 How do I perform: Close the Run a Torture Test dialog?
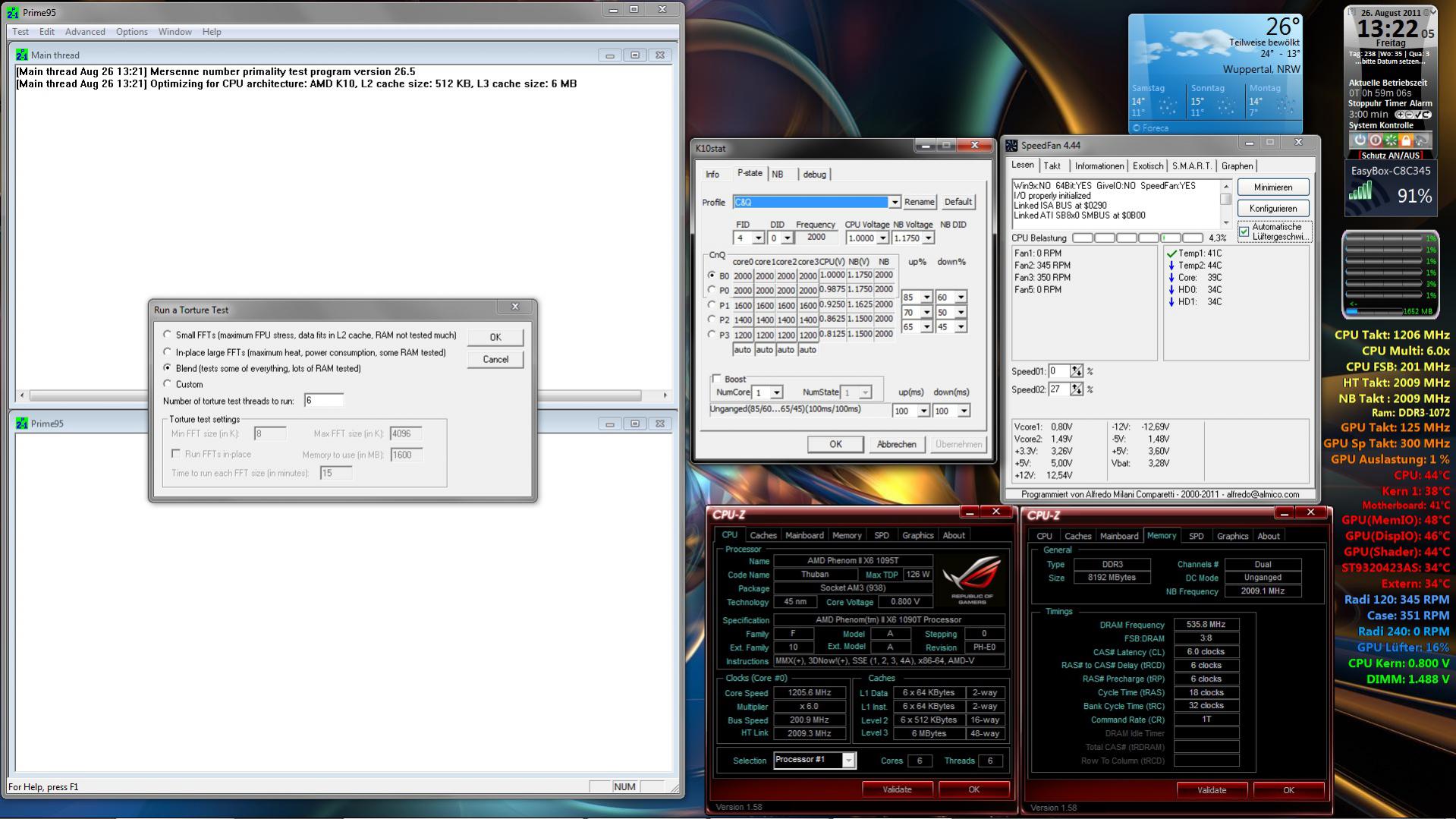pos(515,307)
